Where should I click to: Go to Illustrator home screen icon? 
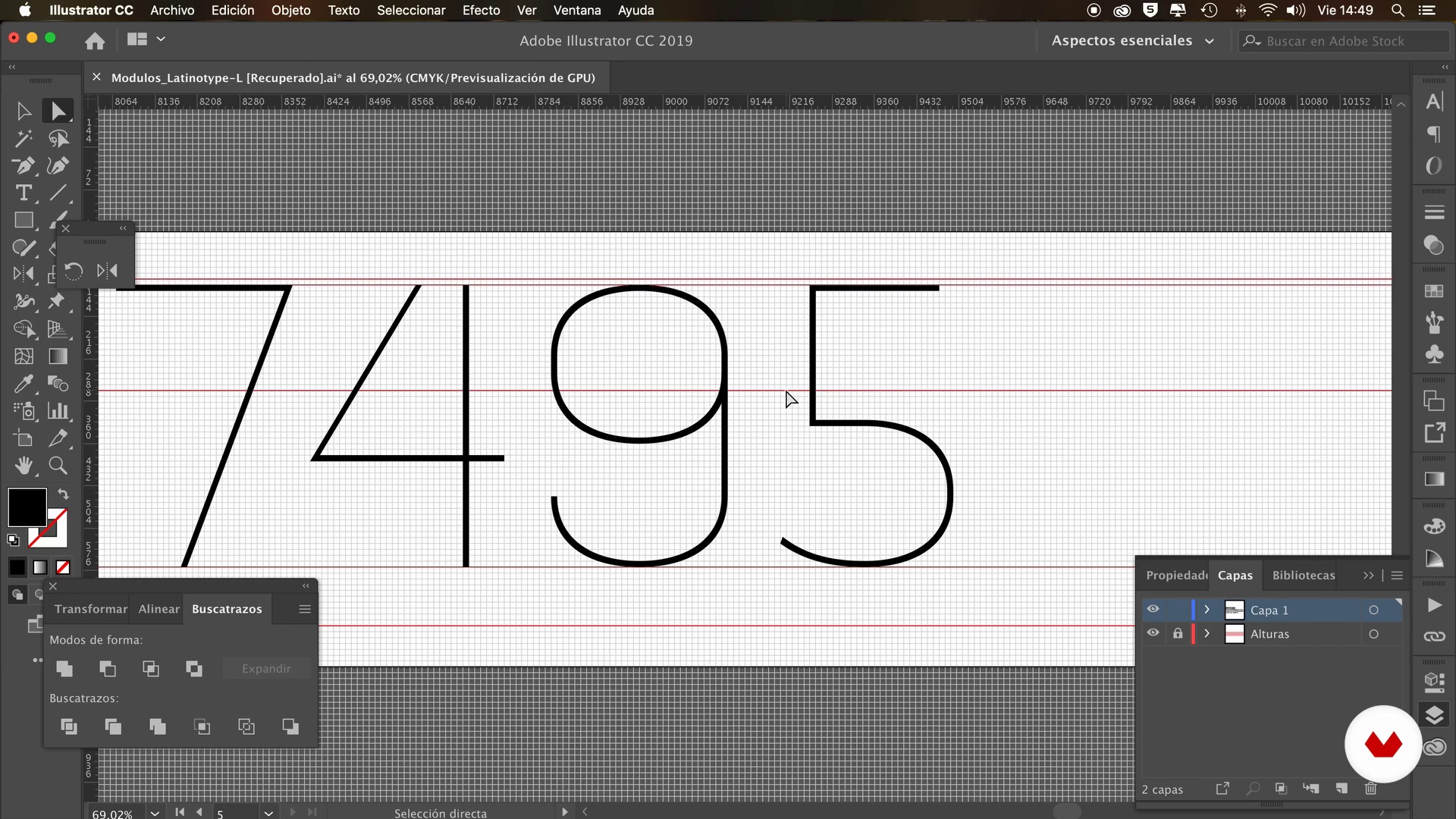click(95, 41)
